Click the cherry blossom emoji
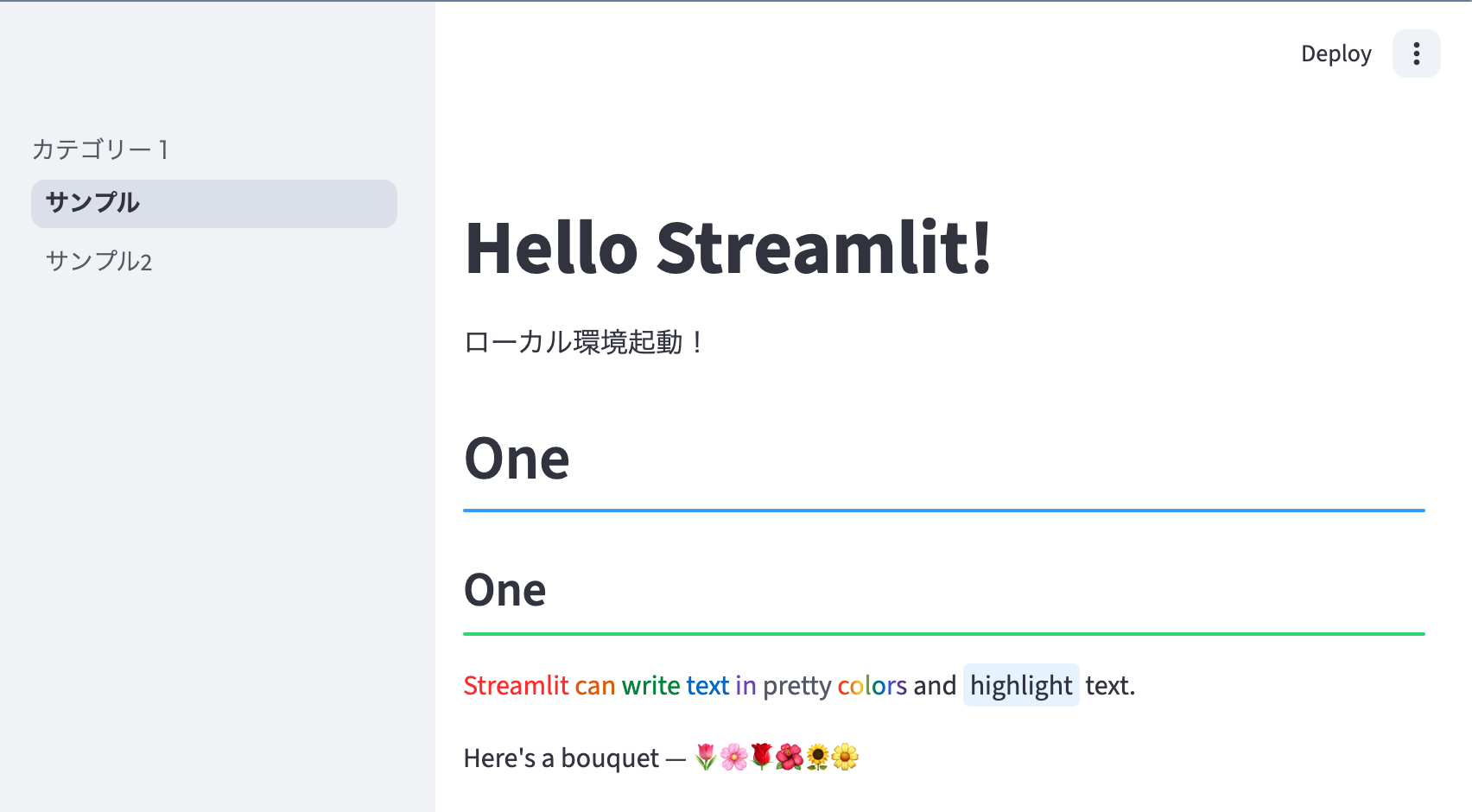Image resolution: width=1472 pixels, height=812 pixels. pos(733,758)
